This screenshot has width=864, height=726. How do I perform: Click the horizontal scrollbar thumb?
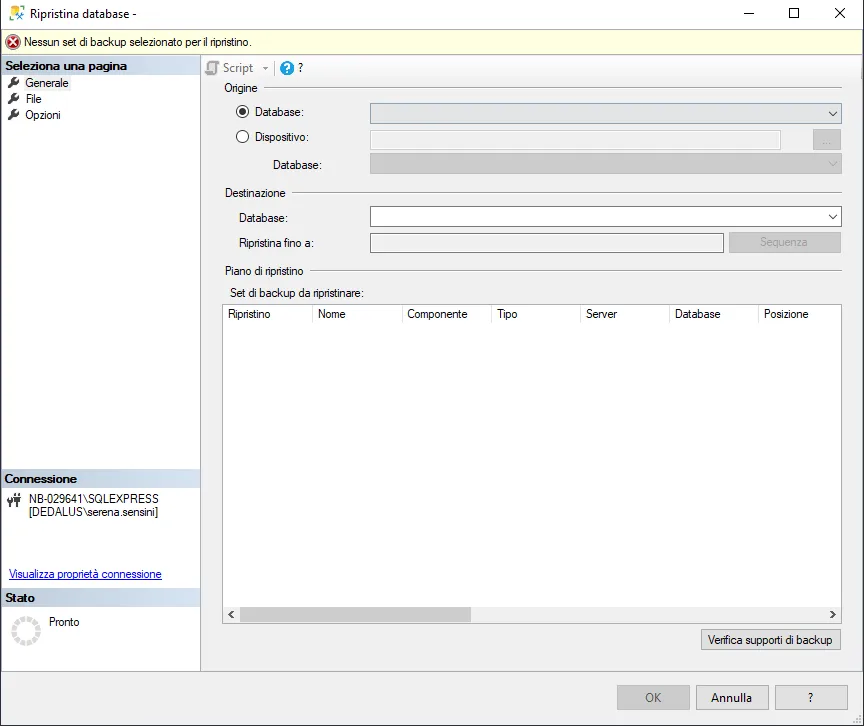coord(355,614)
